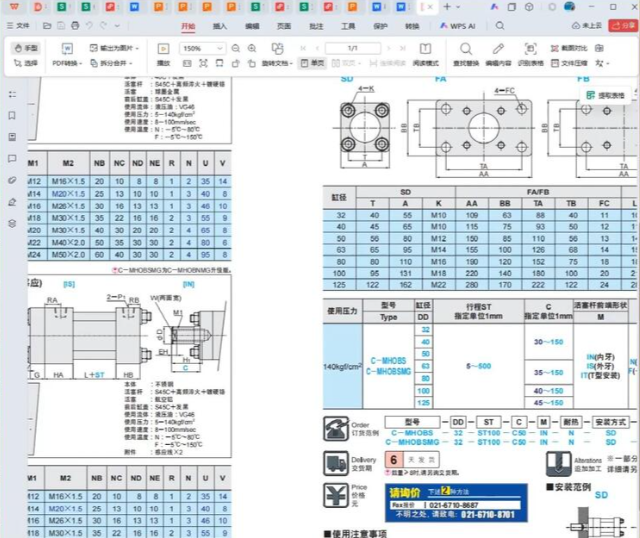
Task: Expand quick access customize chevron
Action: [x=117, y=26]
